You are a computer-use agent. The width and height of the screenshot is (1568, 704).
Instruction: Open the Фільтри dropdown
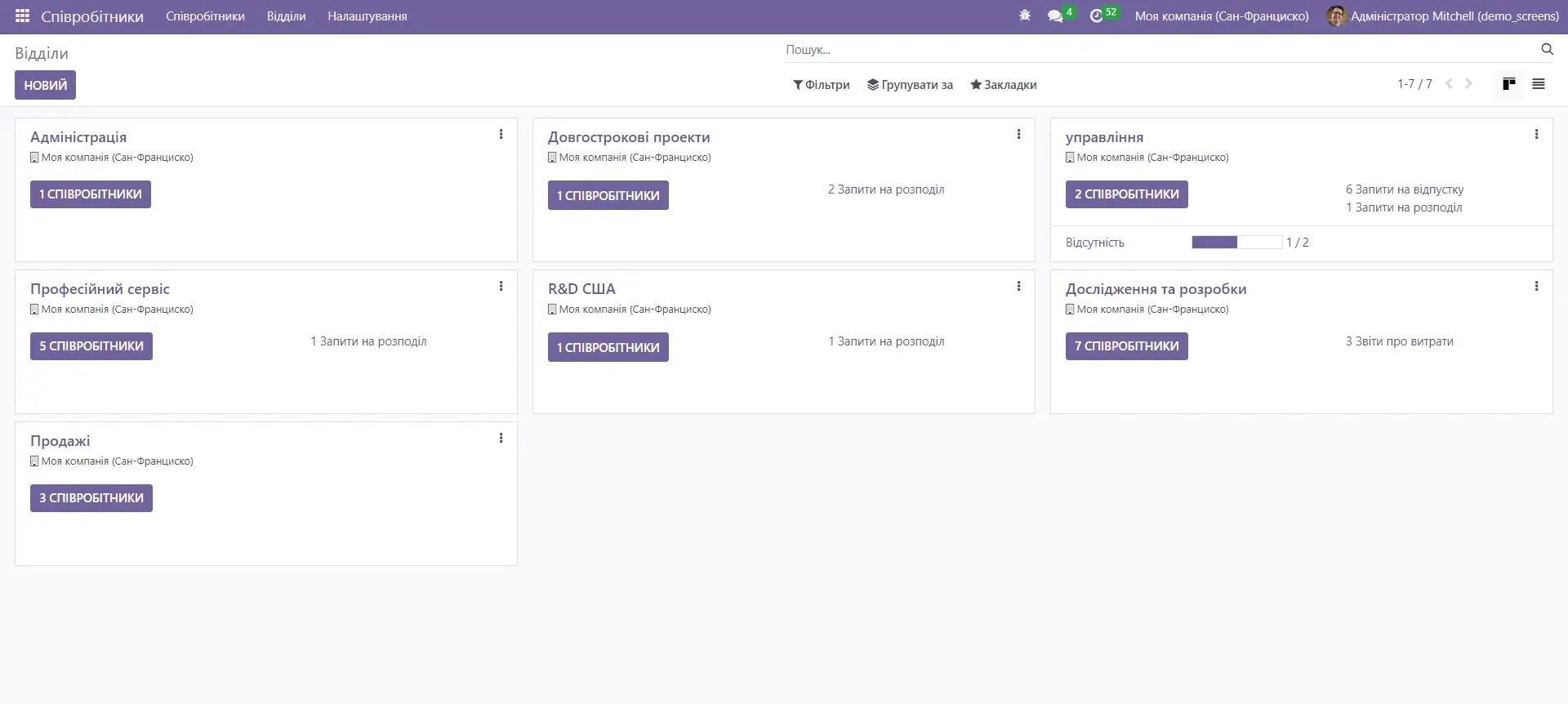point(822,85)
